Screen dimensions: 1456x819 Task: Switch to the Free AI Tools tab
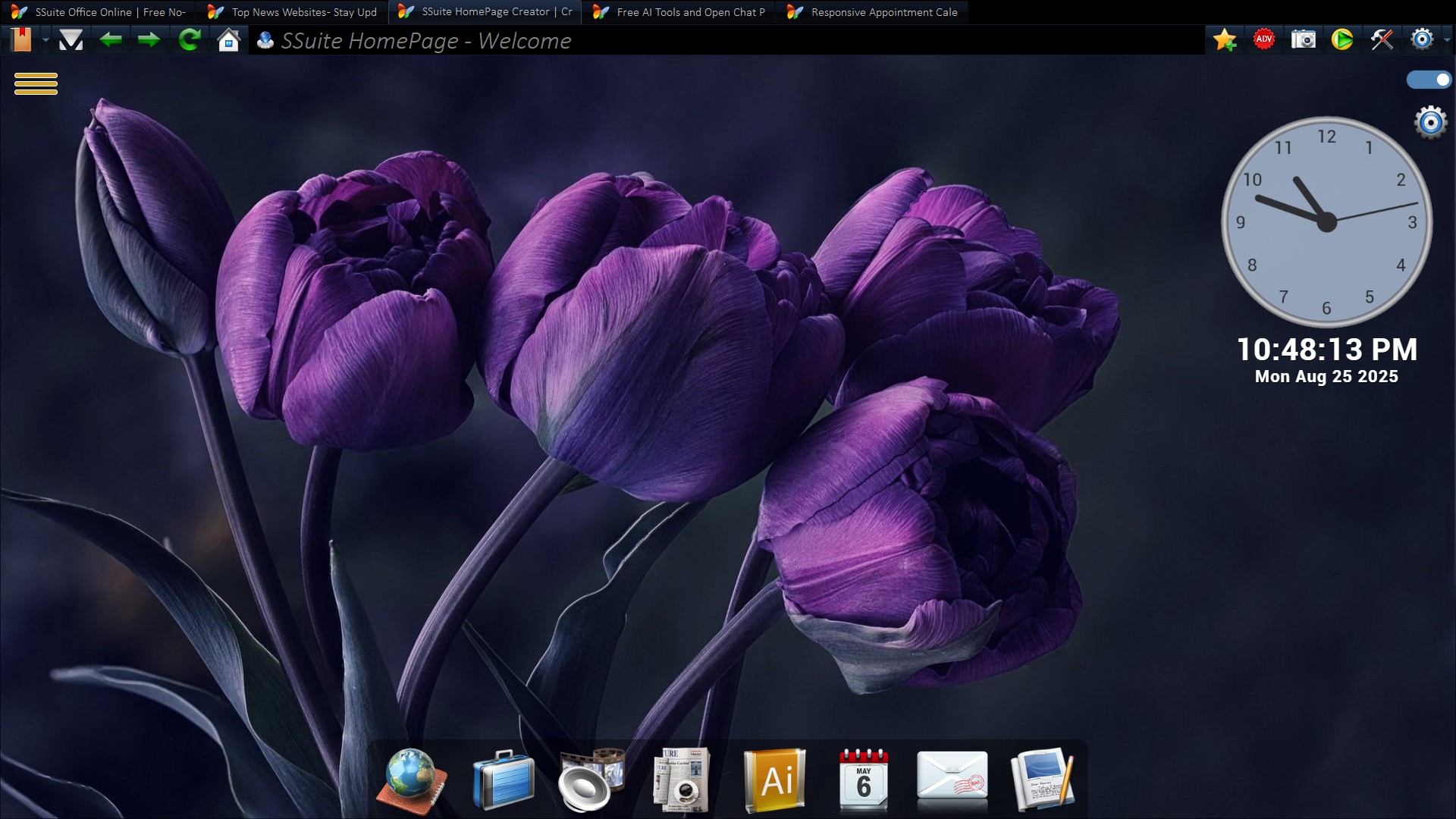(679, 12)
